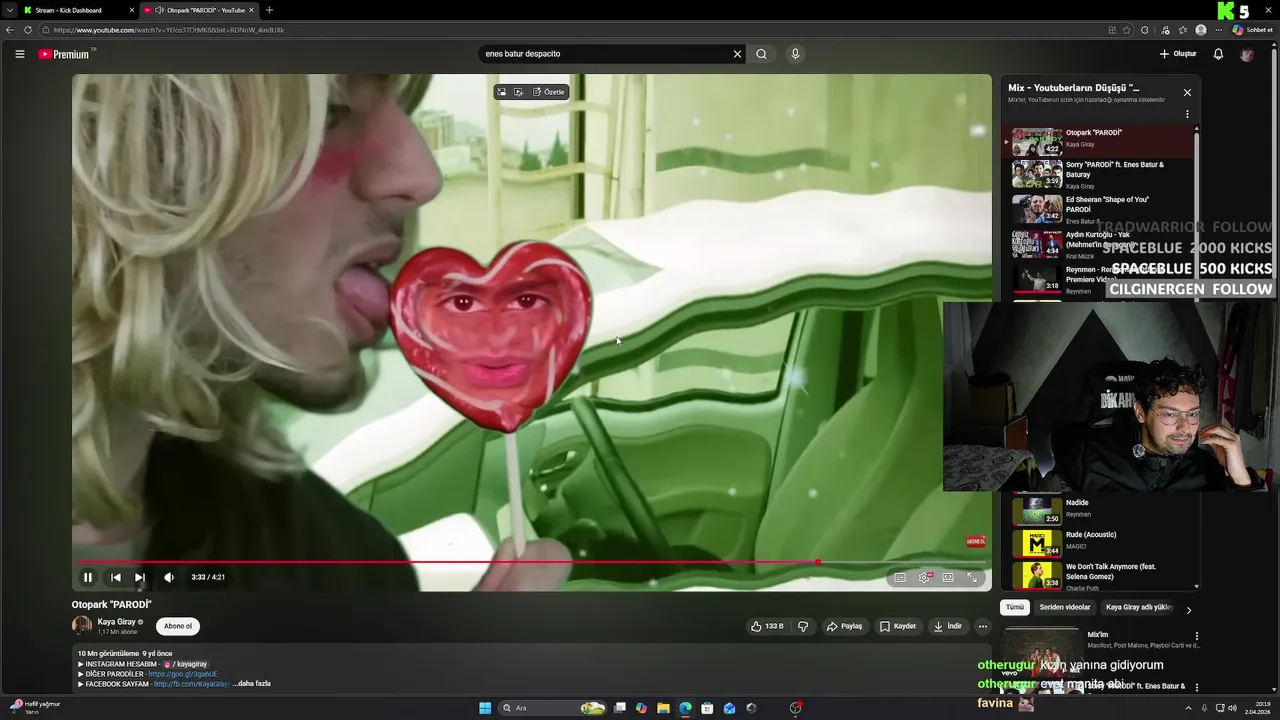This screenshot has height=720, width=1280.
Task: Open a new browser tab
Action: (x=269, y=10)
